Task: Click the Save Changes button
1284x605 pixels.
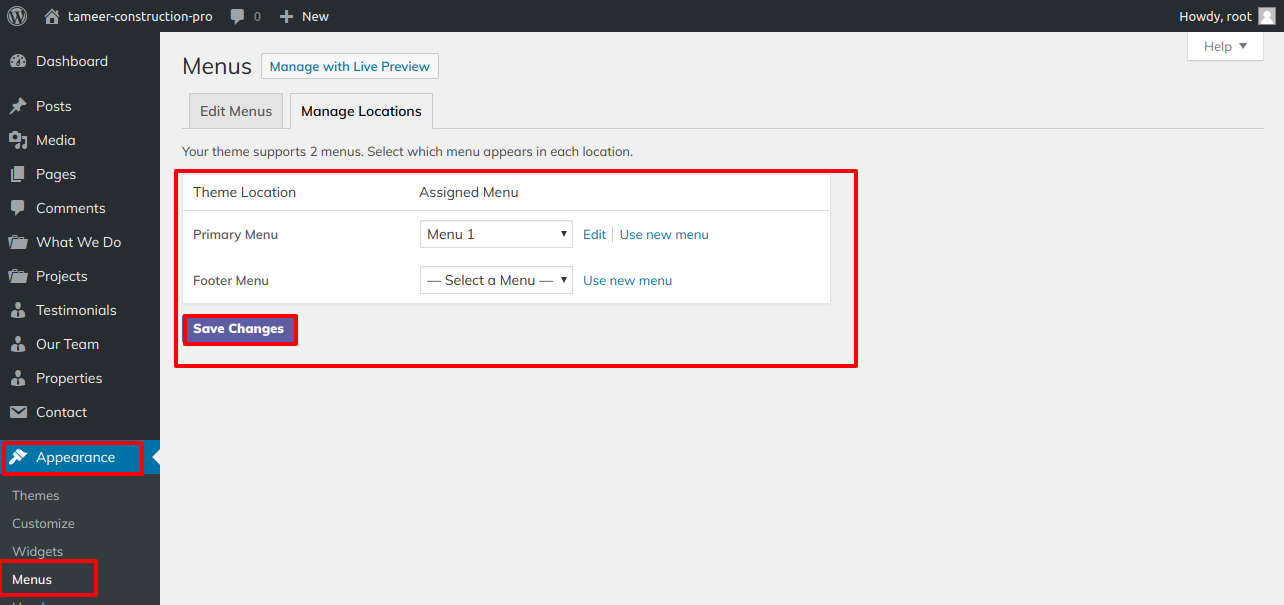Action: pos(239,329)
